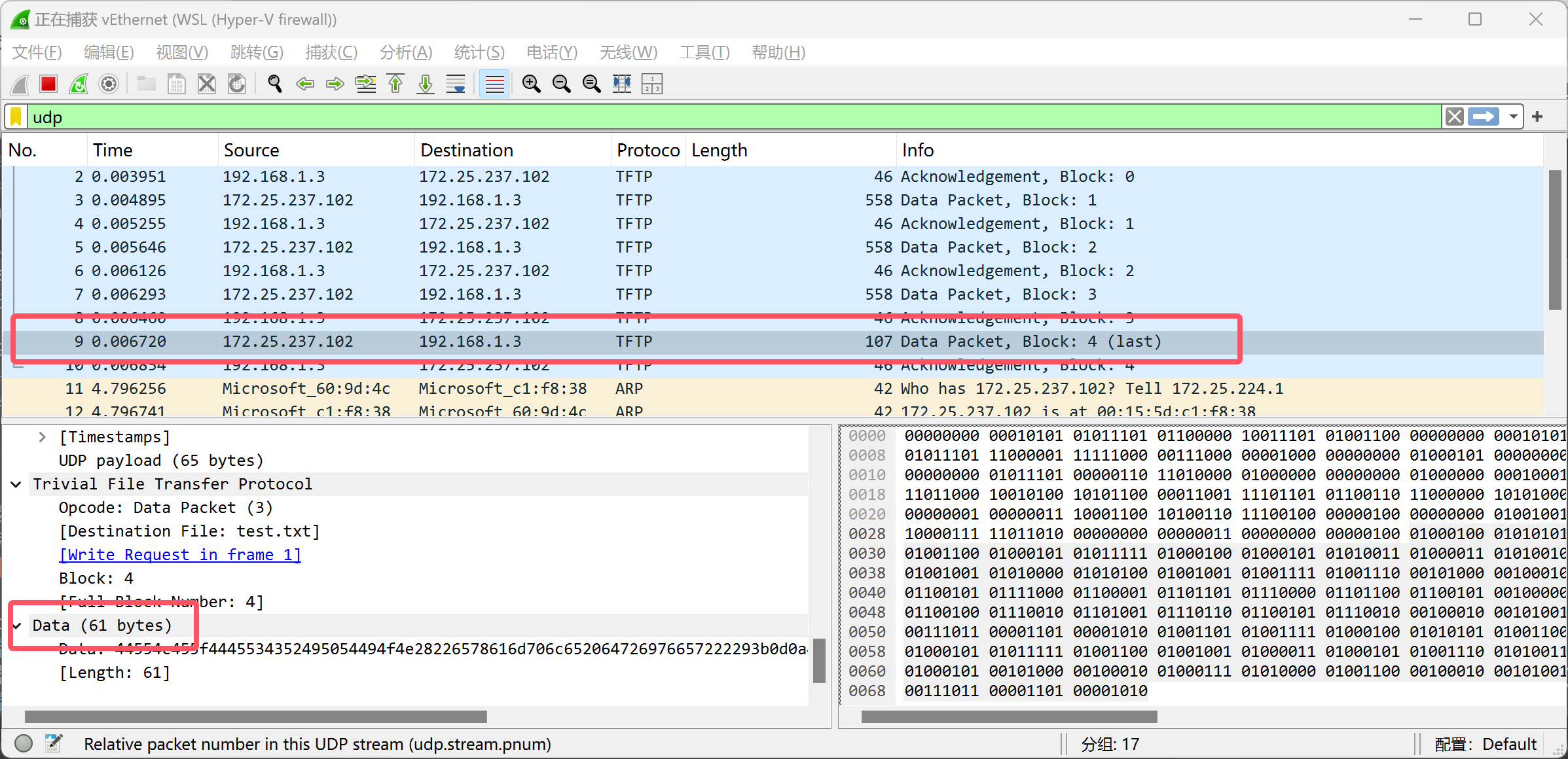Toggle packet list colorization
Image resolution: width=1568 pixels, height=759 pixels.
[x=494, y=84]
